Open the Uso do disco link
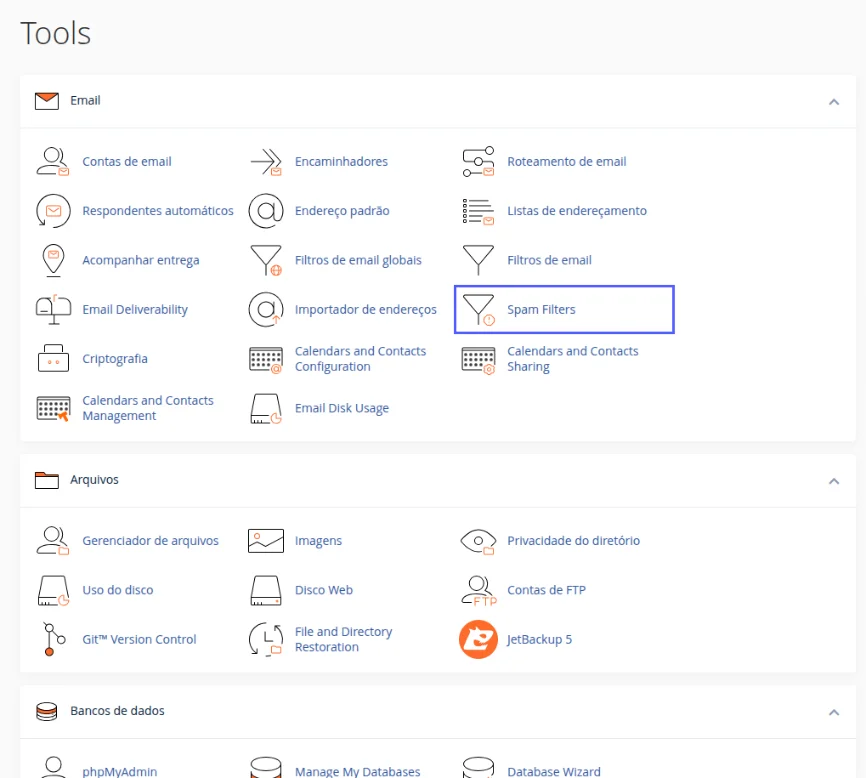Viewport: 866px width, 778px height. pyautogui.click(x=118, y=590)
